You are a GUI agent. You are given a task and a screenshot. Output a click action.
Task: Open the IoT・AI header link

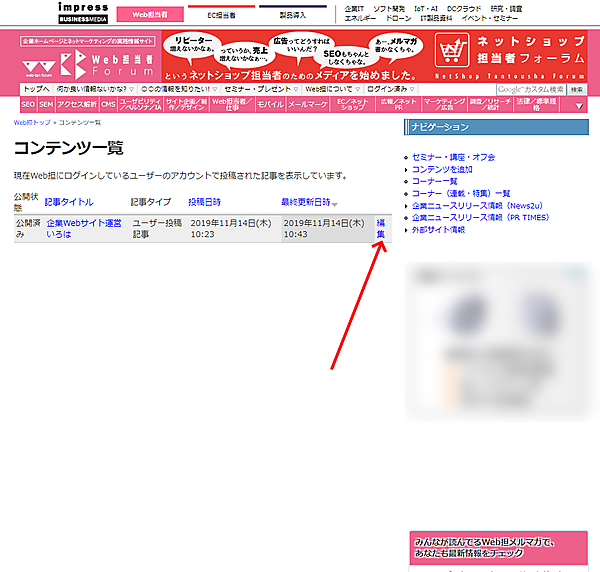426,9
